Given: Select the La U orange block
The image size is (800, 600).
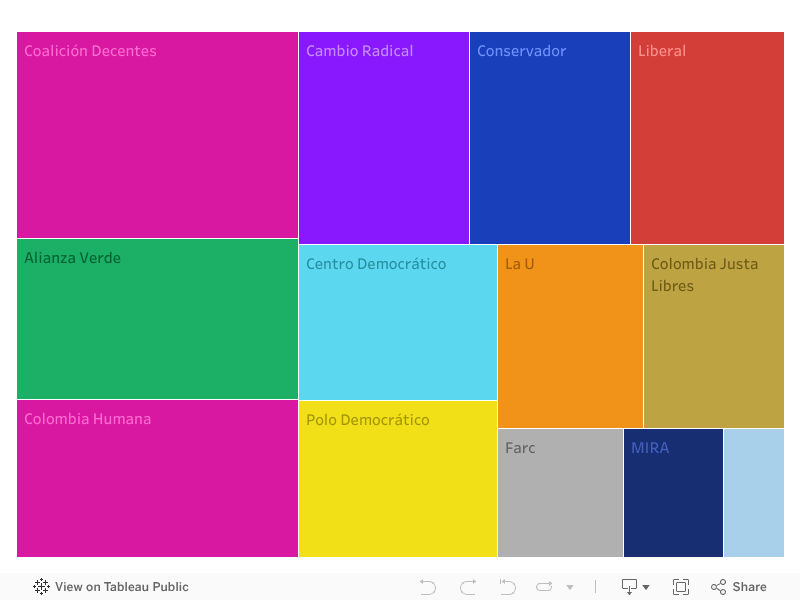Looking at the screenshot, I should [570, 336].
